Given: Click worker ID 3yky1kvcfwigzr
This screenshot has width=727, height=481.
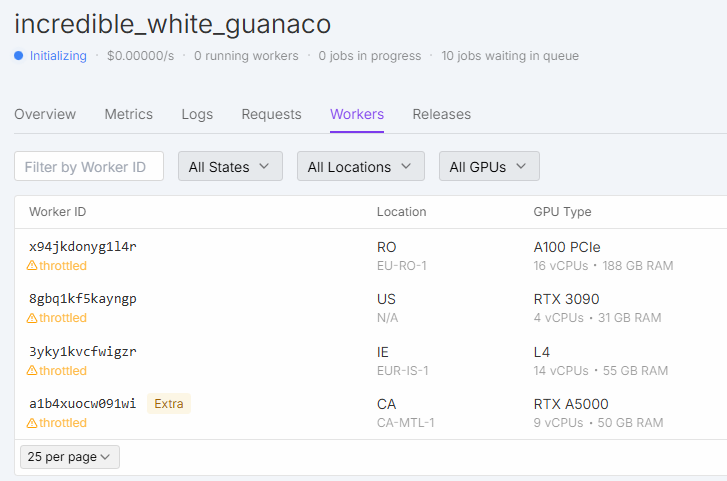Looking at the screenshot, I should tap(83, 352).
